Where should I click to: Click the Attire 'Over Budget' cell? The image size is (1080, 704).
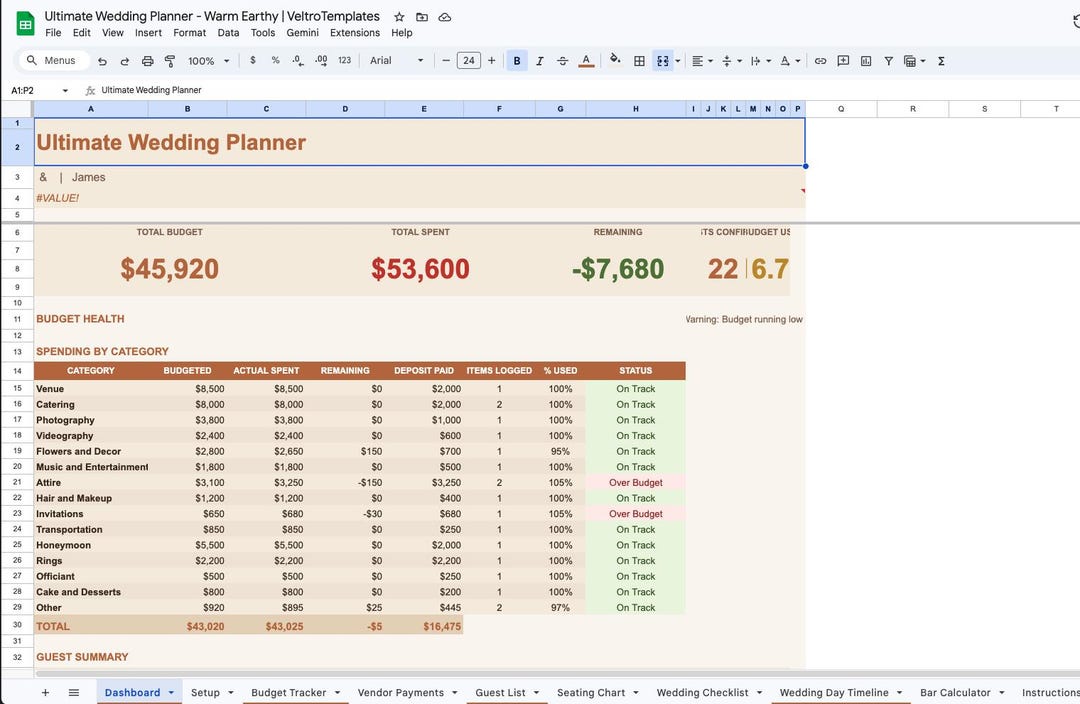635,483
